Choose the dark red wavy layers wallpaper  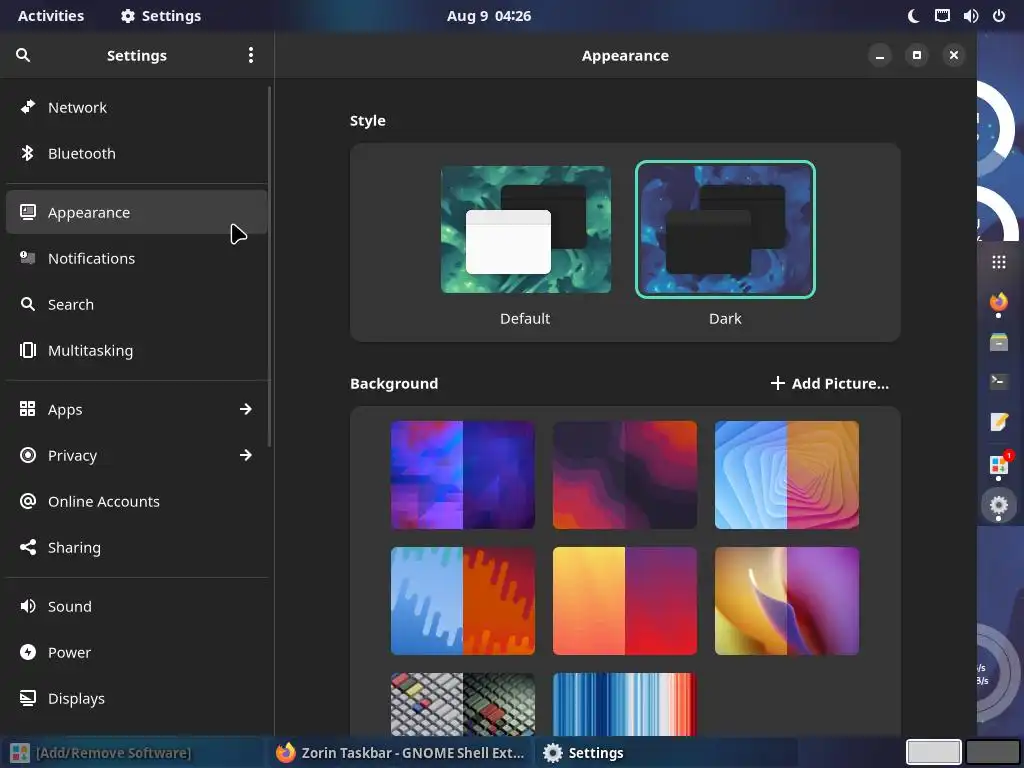pos(624,475)
